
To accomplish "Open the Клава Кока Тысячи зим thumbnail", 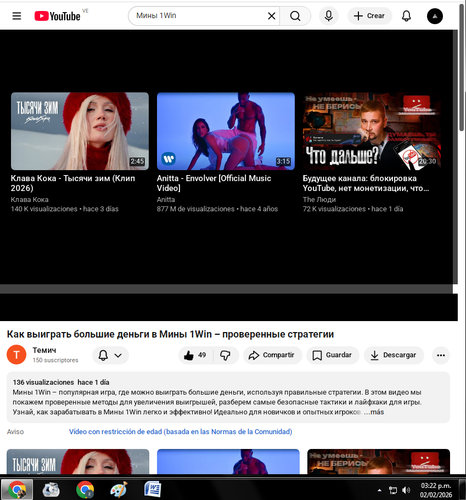I will [x=80, y=131].
